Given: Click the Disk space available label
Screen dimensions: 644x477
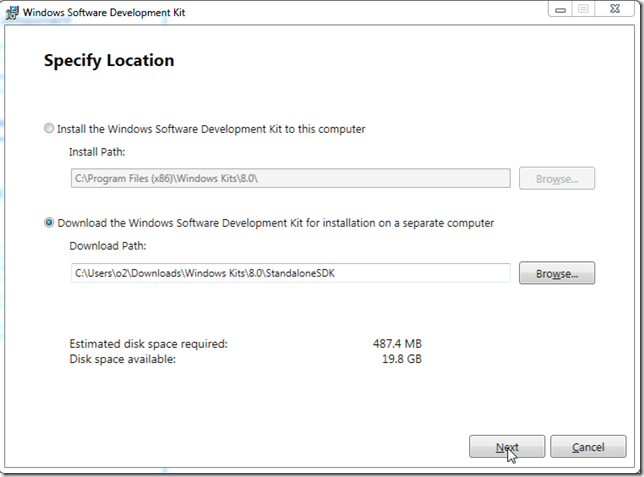Looking at the screenshot, I should [122, 359].
